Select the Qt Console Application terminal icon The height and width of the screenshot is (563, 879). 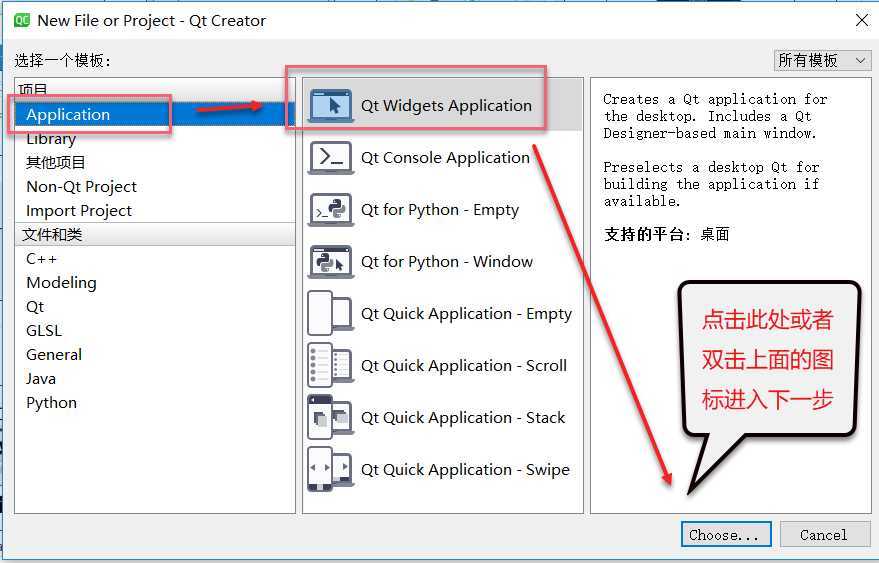coord(331,158)
